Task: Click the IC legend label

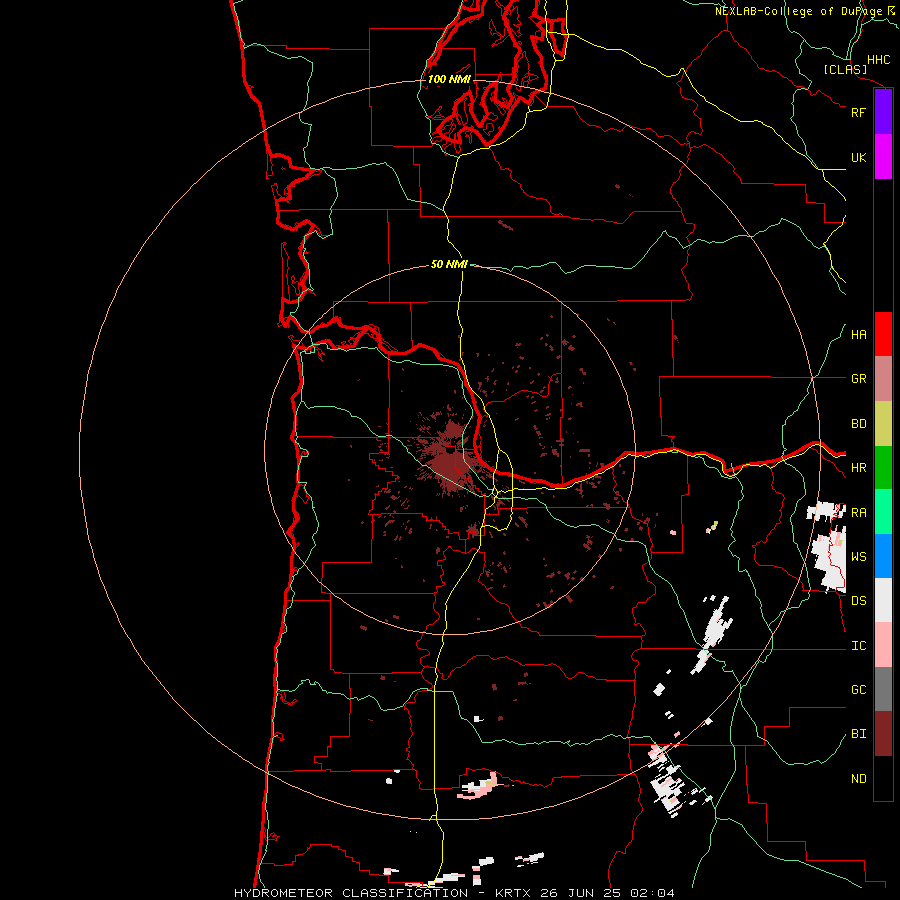Action: 858,646
